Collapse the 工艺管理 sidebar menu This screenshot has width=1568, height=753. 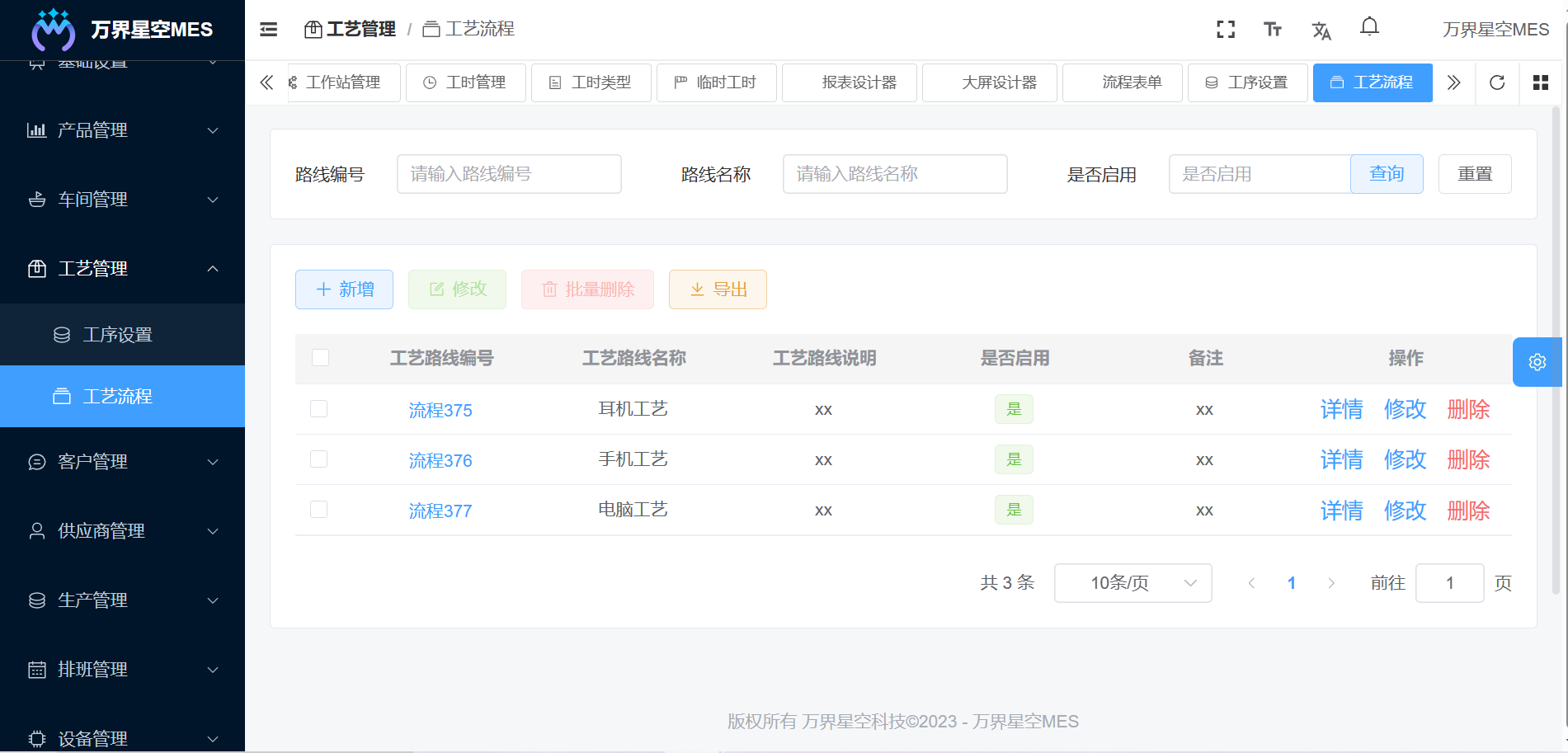coord(122,269)
